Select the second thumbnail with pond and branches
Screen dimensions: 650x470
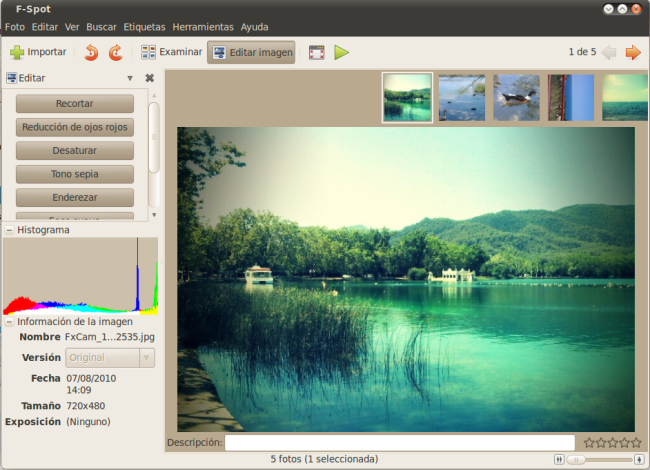tap(462, 98)
